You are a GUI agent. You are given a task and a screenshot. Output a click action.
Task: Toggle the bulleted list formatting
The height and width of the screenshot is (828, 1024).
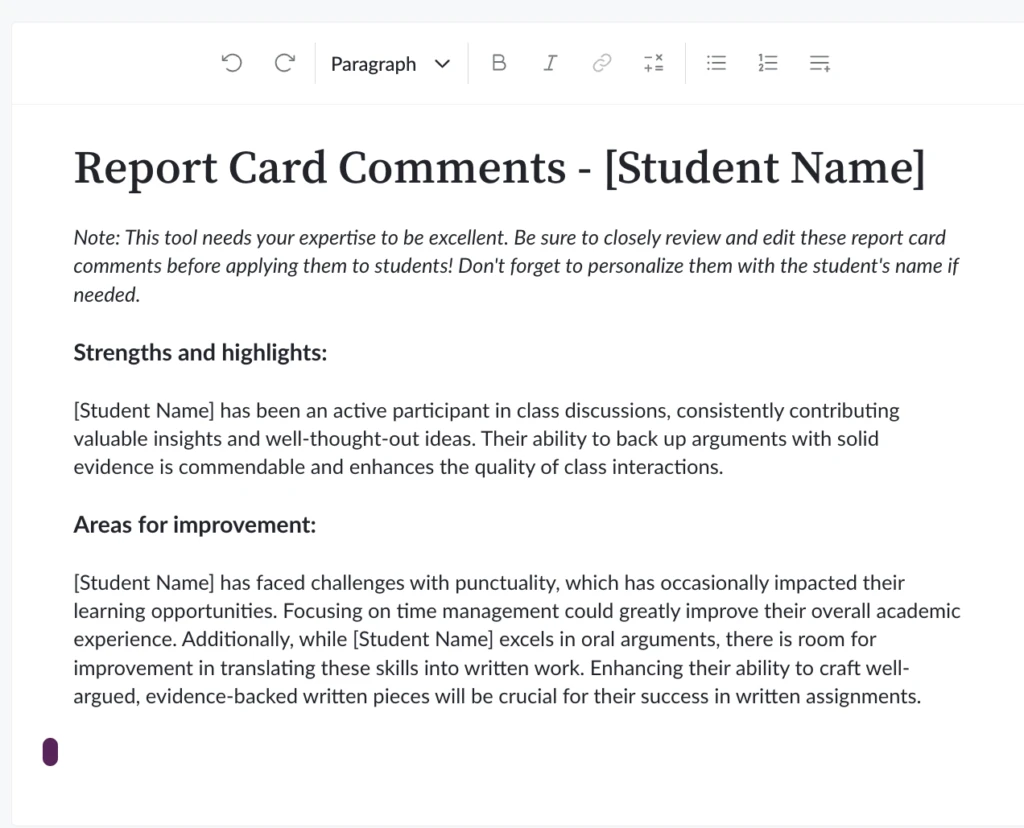716,62
